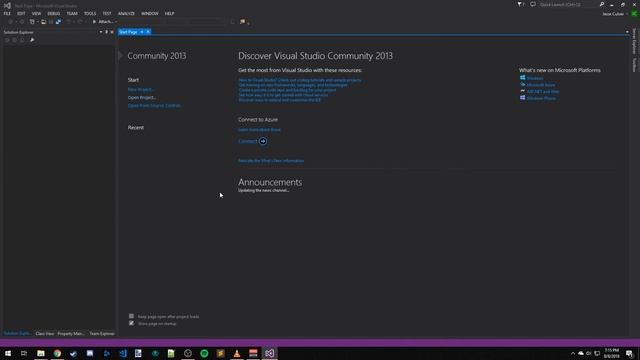This screenshot has height=360, width=640.
Task: Open the signed-in user account dropdown
Action: (615, 14)
